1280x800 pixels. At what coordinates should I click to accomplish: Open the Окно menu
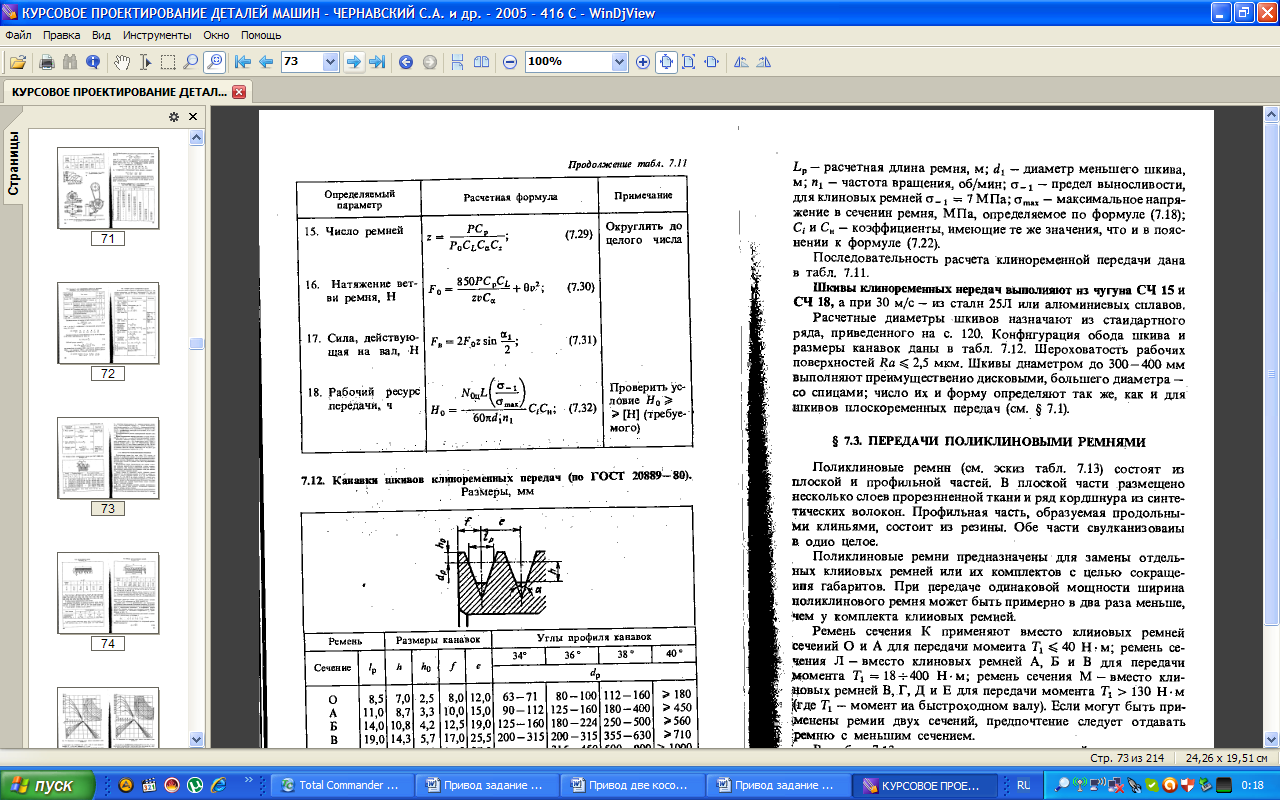click(216, 35)
